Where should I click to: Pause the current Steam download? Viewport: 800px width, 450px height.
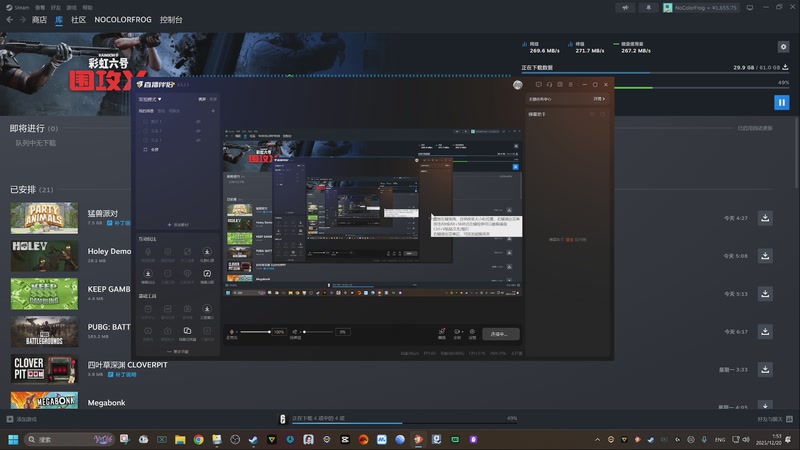781,103
